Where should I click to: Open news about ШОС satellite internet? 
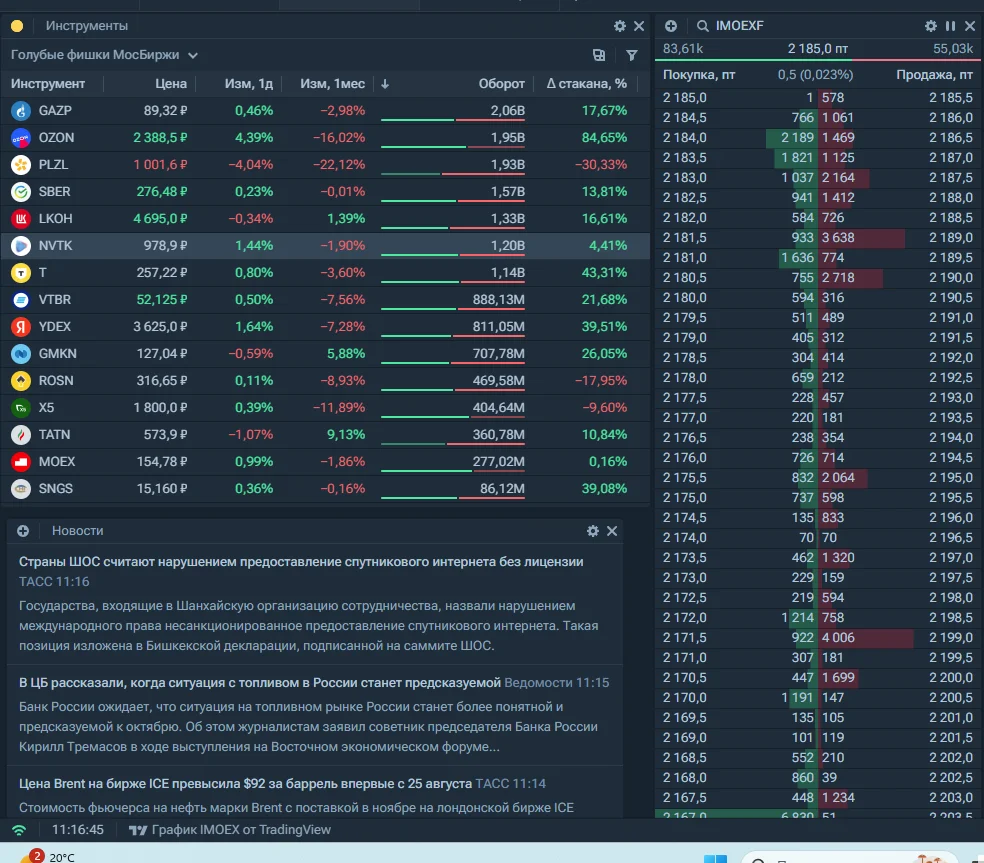301,562
